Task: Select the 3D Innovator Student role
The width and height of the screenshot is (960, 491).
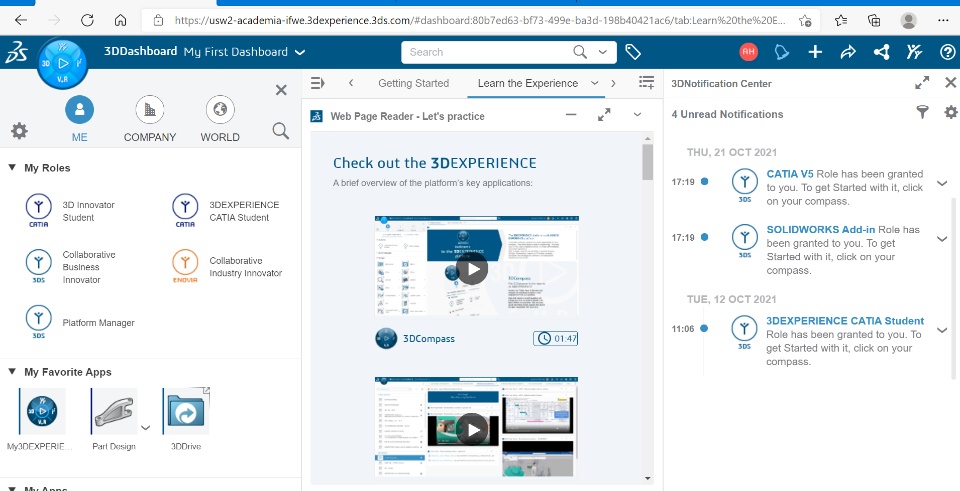Action: pos(71,211)
